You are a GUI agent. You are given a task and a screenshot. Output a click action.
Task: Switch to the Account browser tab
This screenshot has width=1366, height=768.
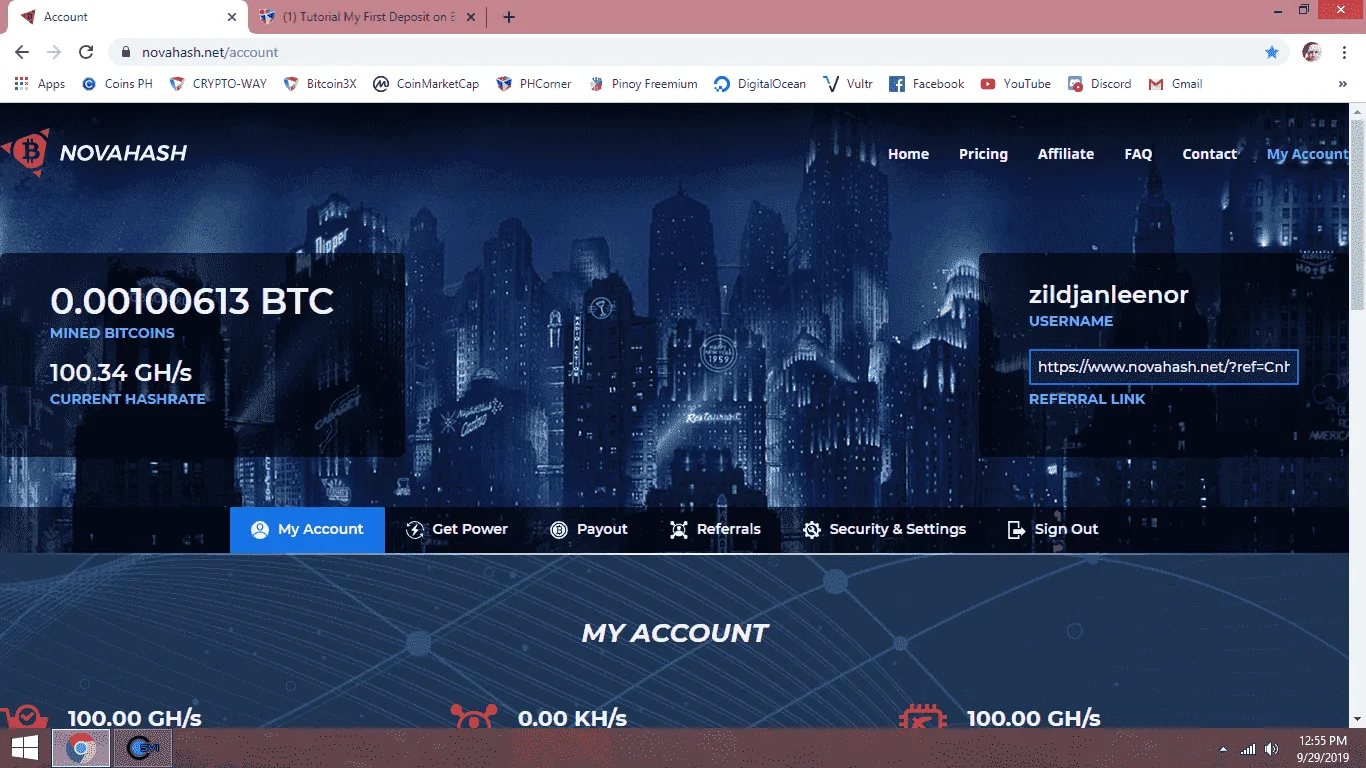point(128,17)
